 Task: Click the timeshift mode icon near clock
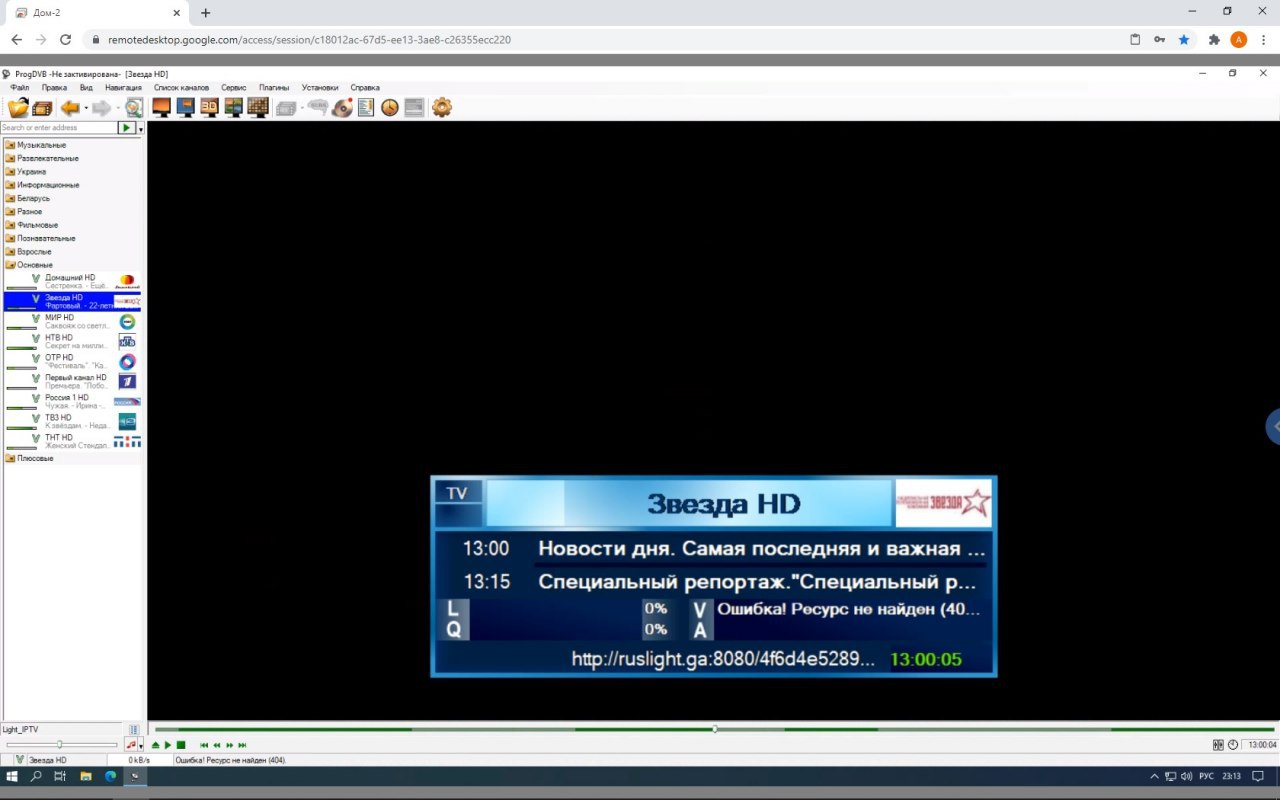point(1218,745)
